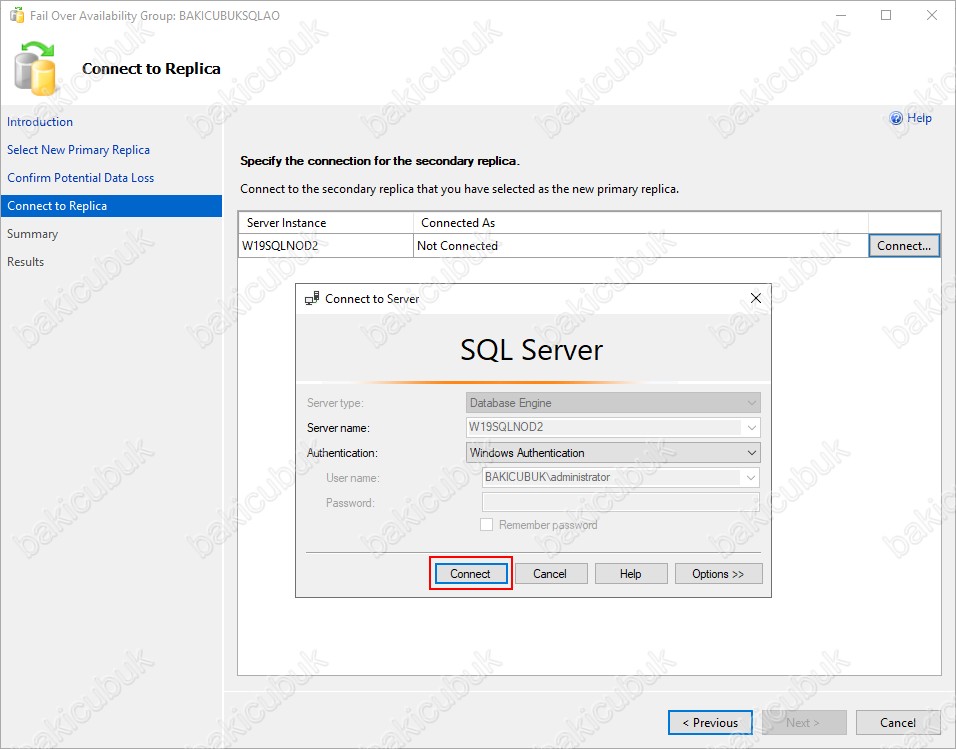956x749 pixels.
Task: Click the Server Instance column header
Action: point(326,223)
